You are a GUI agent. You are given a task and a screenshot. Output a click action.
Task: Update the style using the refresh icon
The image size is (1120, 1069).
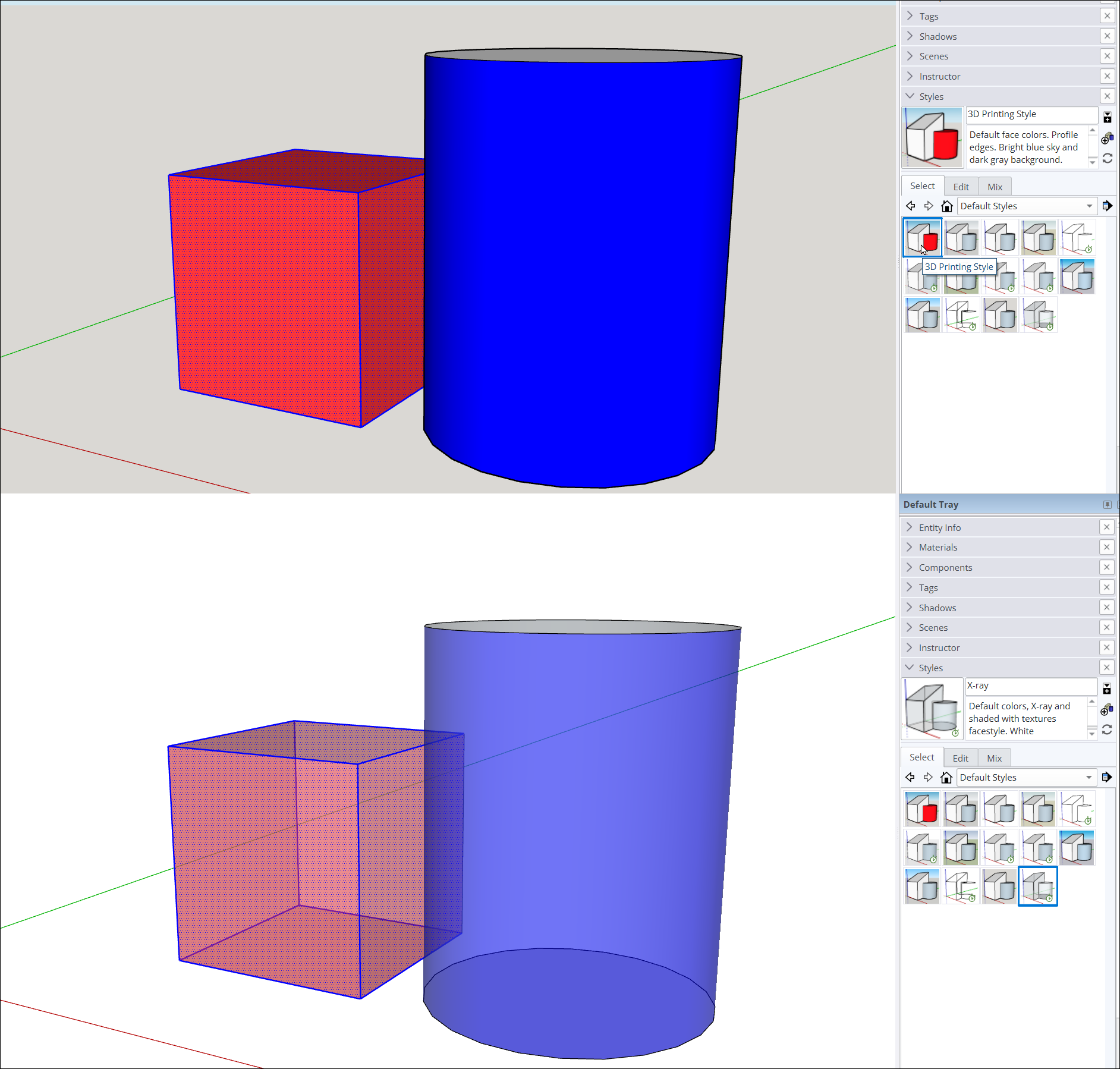point(1107,158)
